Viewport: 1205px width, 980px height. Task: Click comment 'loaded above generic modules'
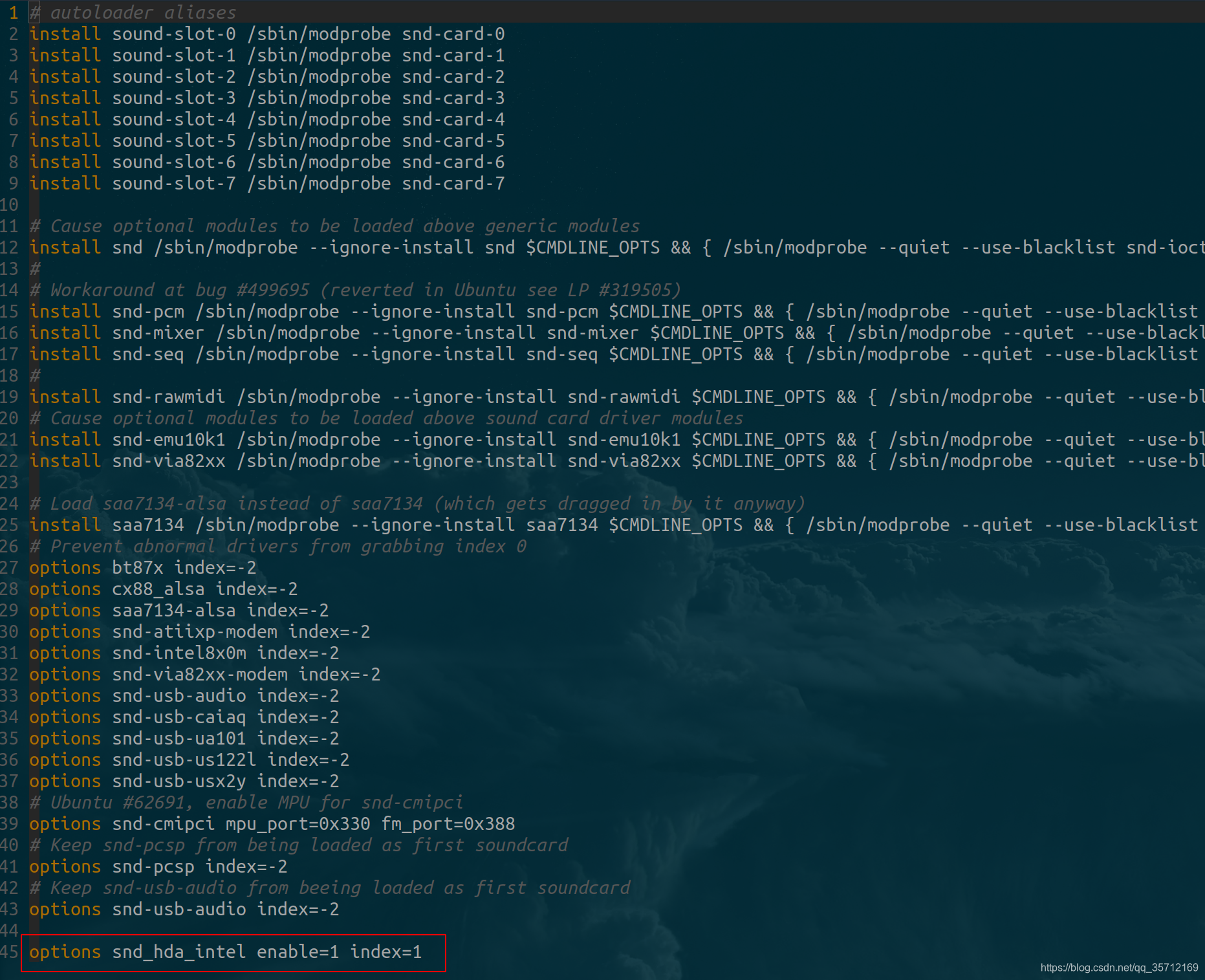495,226
